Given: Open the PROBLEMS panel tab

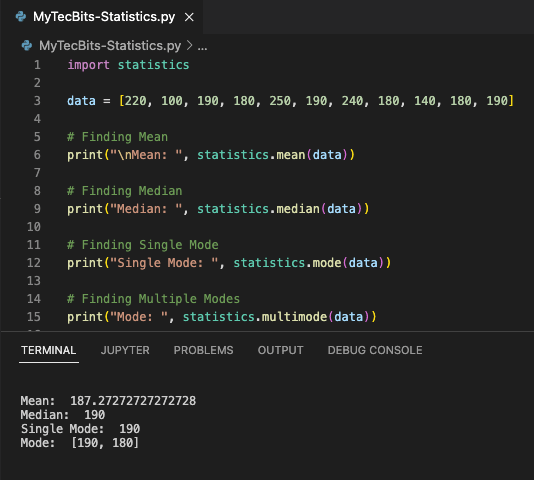Looking at the screenshot, I should click(x=203, y=350).
